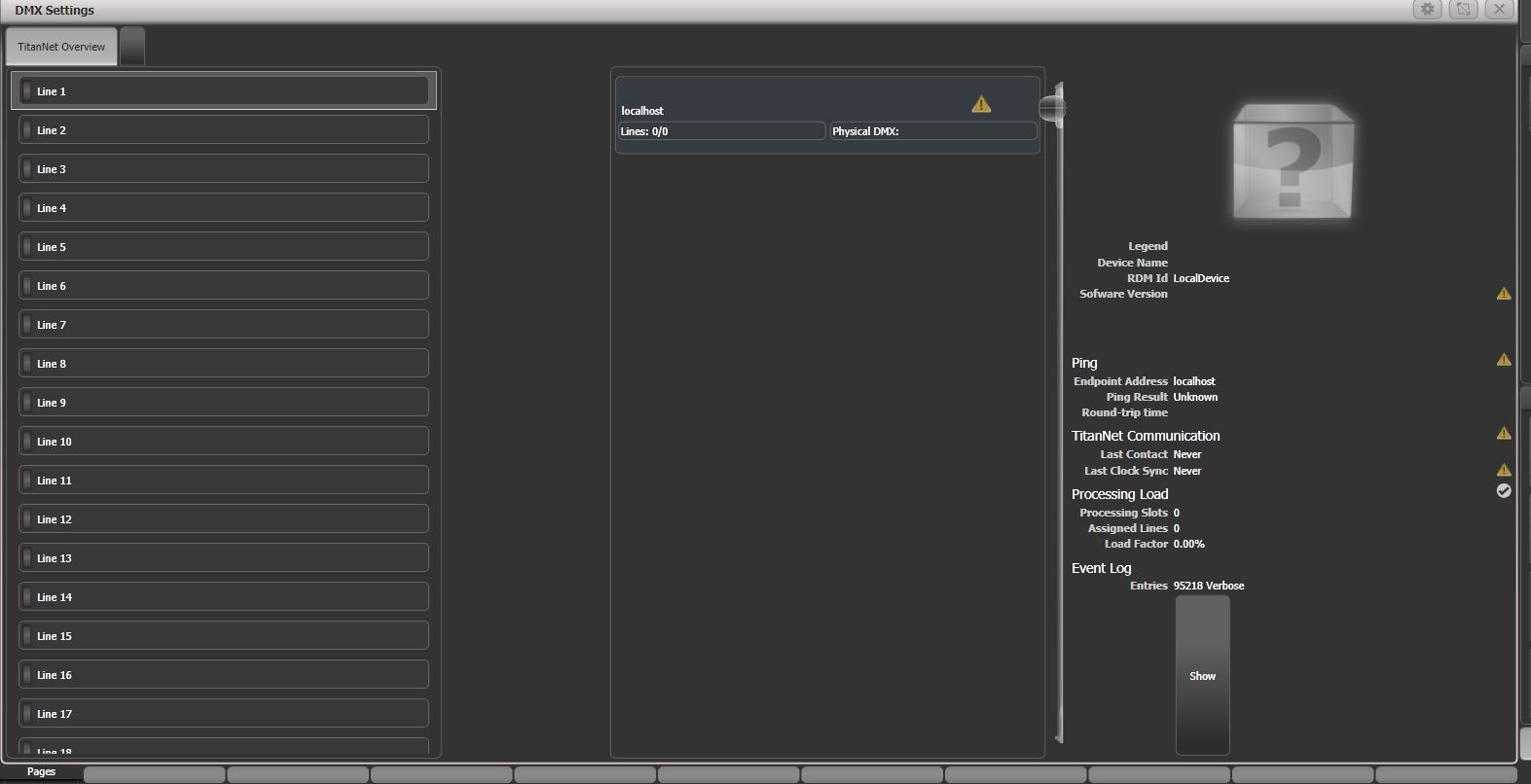
Task: Click the 'Legend' label in device details
Action: click(1148, 246)
